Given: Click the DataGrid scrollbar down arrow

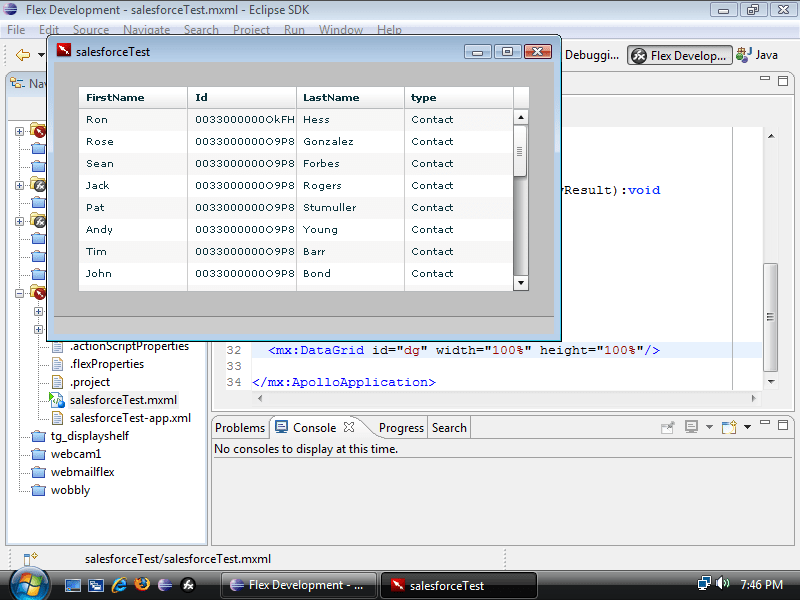Looking at the screenshot, I should [521, 282].
